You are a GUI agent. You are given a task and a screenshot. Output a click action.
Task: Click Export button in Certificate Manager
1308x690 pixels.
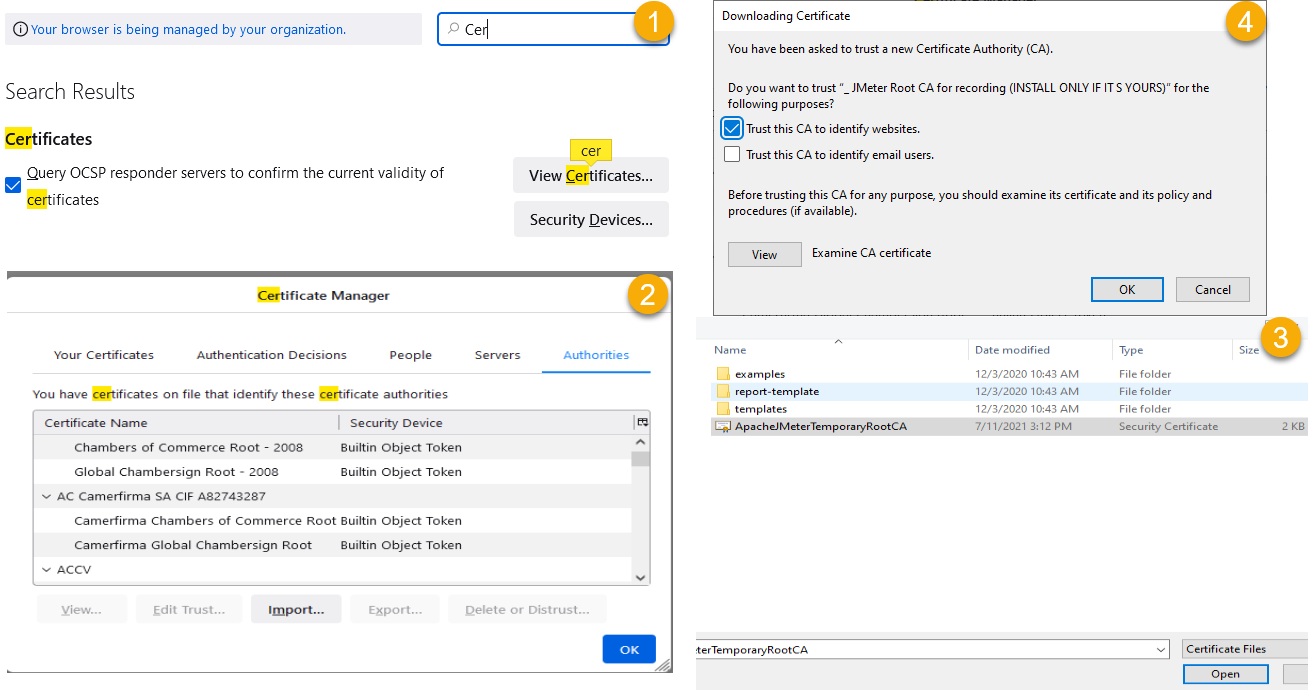click(395, 609)
